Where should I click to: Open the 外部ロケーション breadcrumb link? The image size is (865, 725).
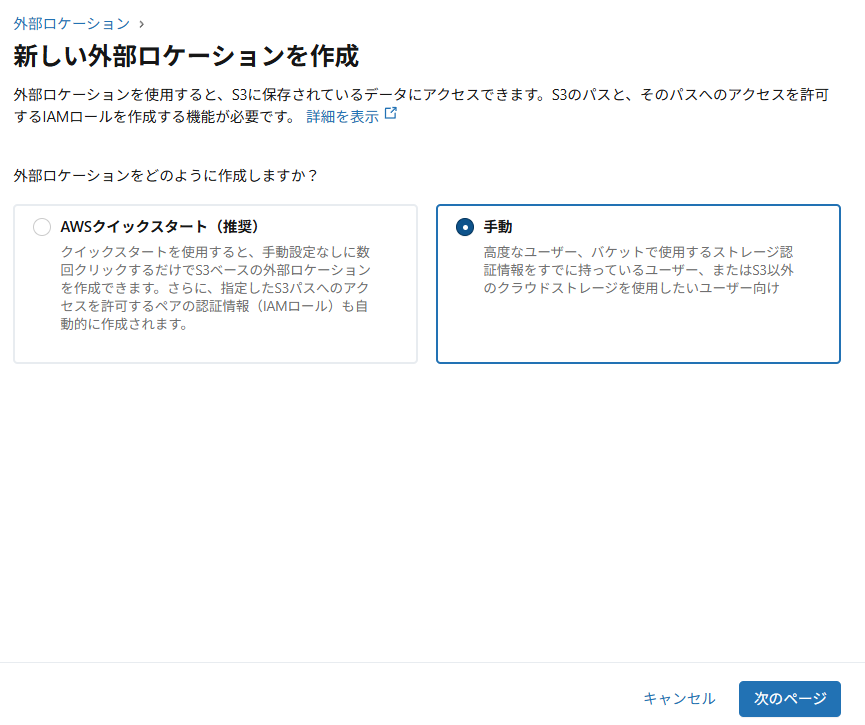pyautogui.click(x=72, y=24)
